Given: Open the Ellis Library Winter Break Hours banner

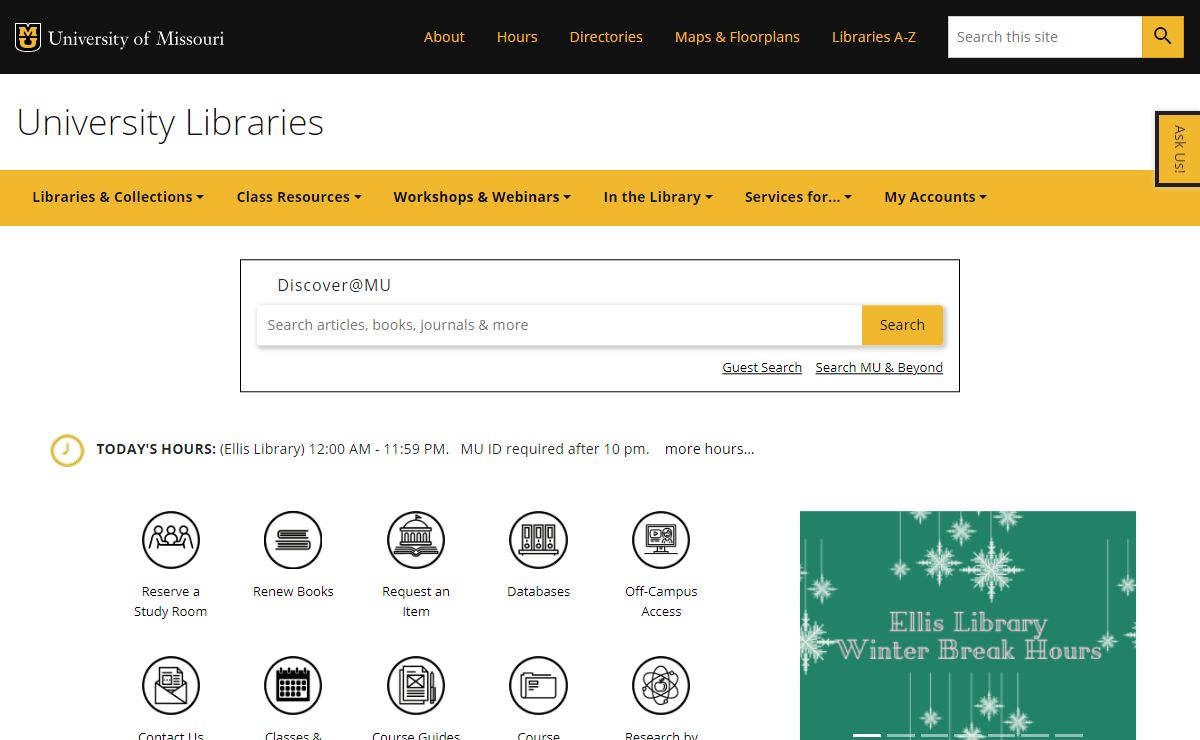Looking at the screenshot, I should click(x=968, y=625).
